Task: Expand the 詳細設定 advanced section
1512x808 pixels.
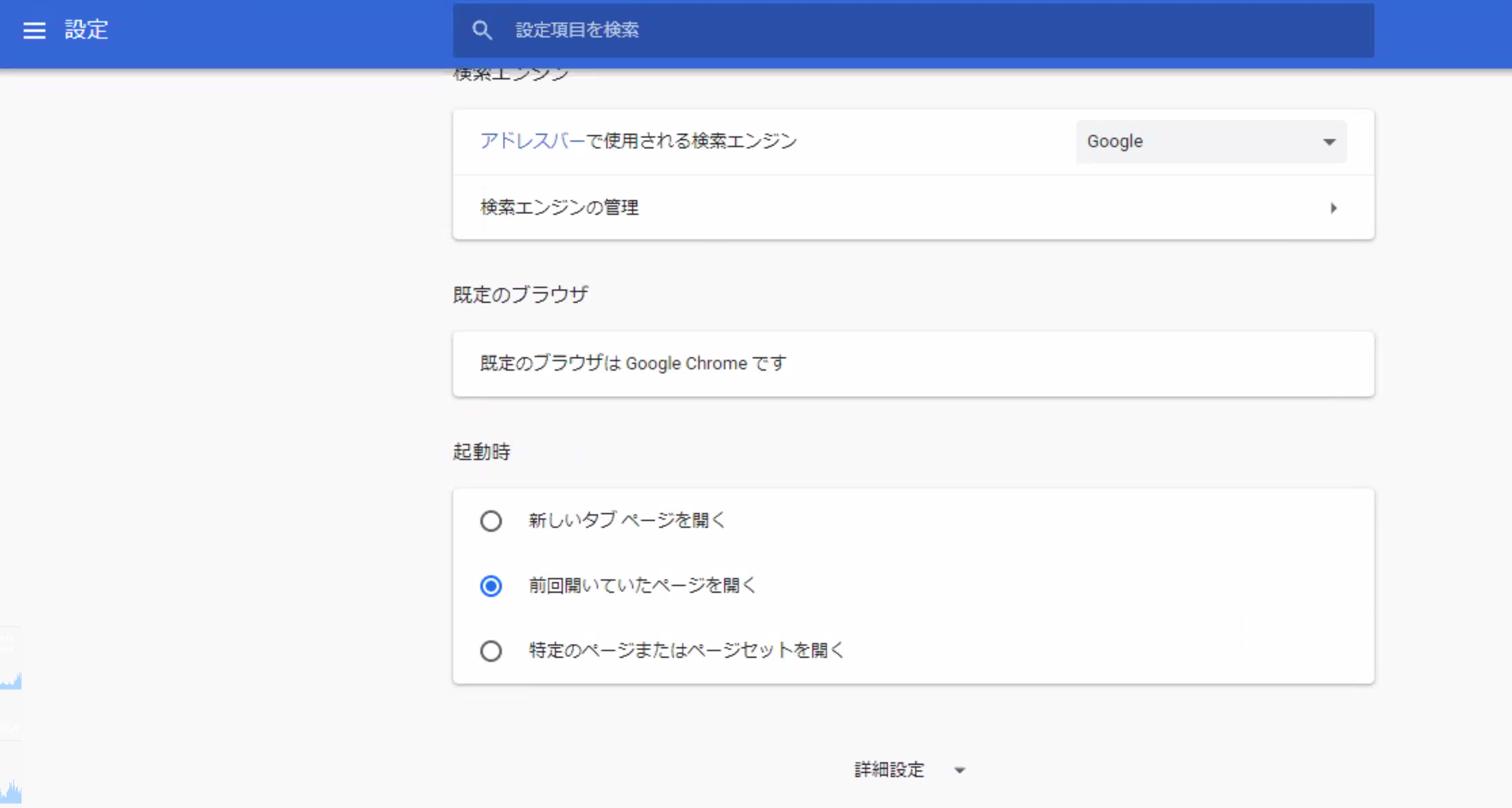Action: click(x=889, y=769)
